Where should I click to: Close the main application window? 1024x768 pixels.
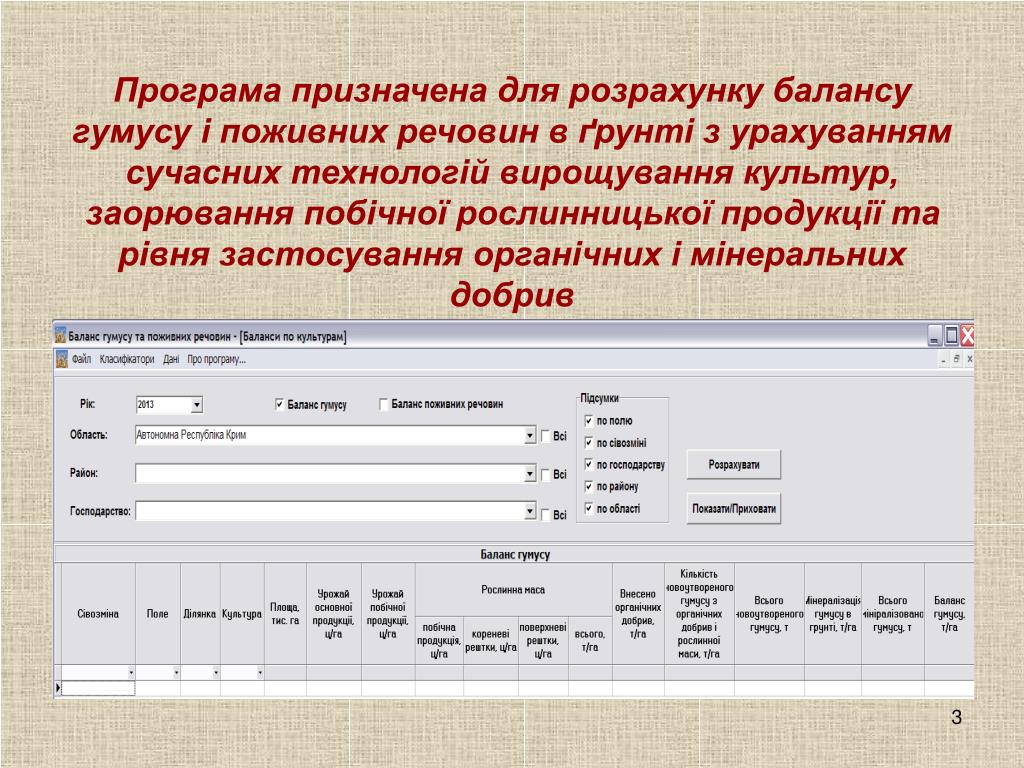967,336
